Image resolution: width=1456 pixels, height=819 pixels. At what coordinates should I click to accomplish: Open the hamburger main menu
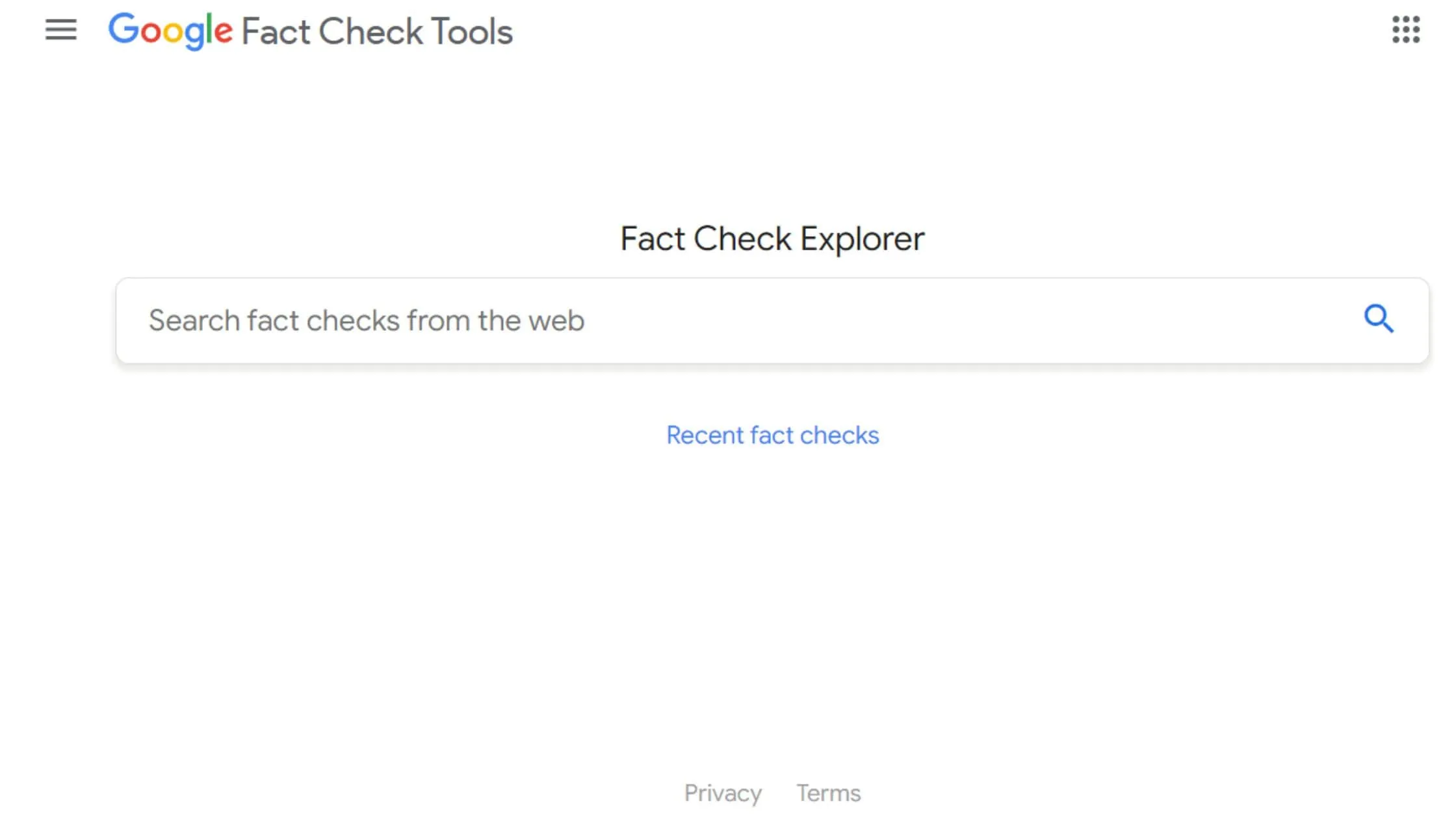(x=60, y=30)
